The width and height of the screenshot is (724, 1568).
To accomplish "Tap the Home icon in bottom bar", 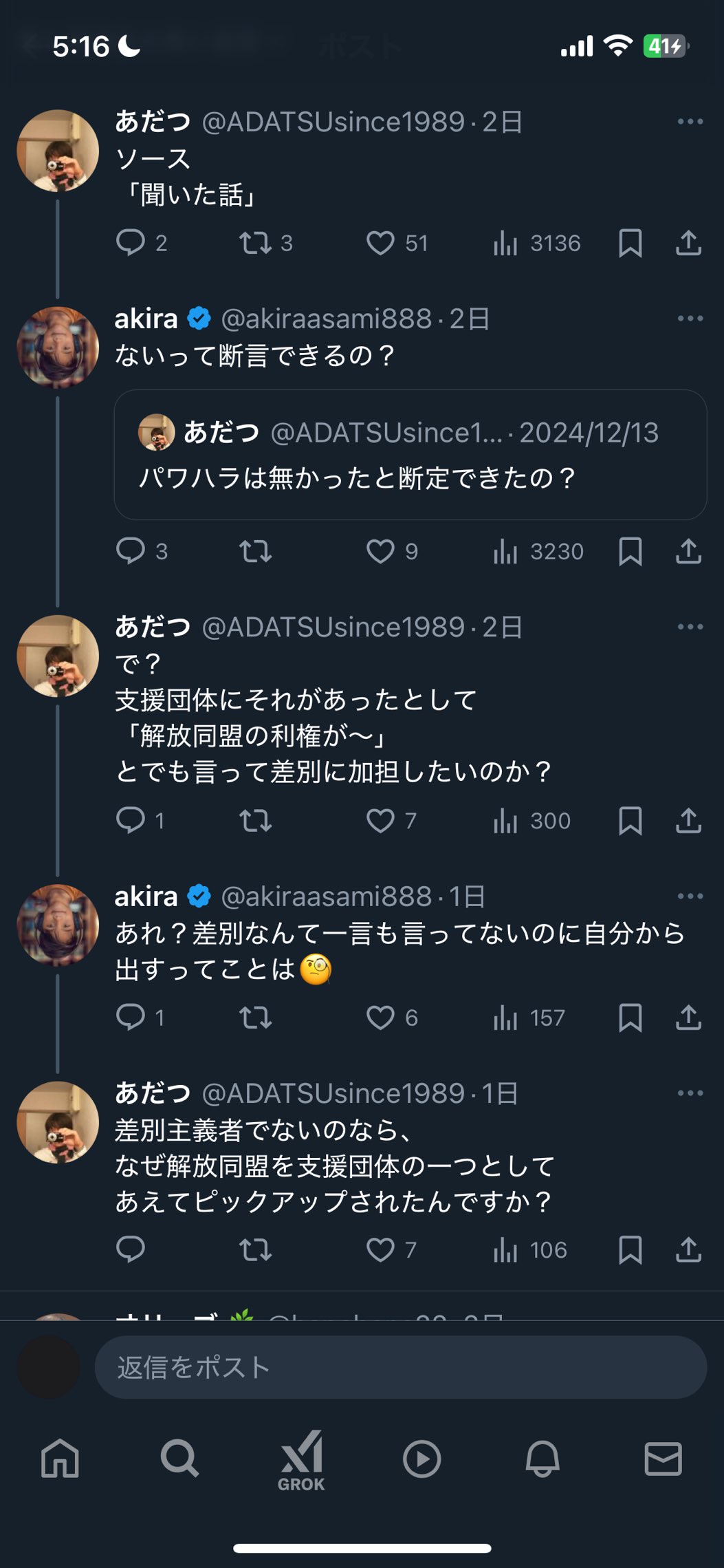I will tap(60, 1458).
